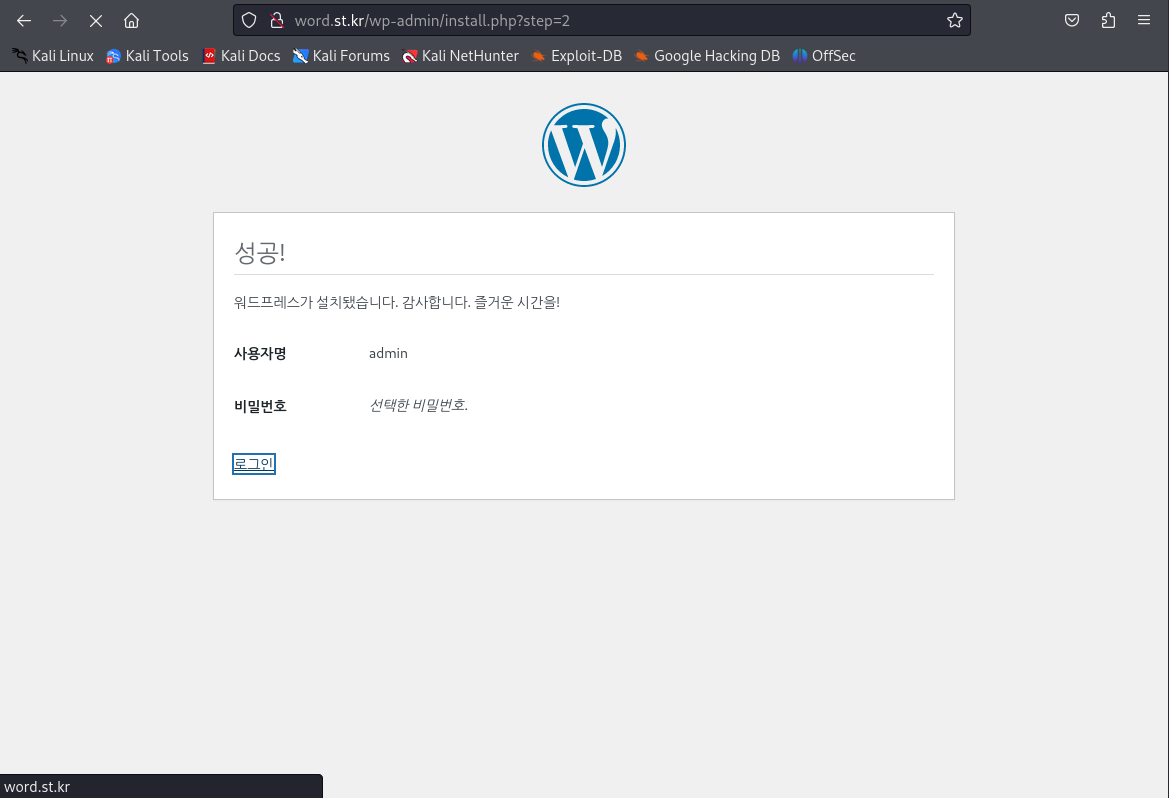Click the 로그인 login button
Image resolution: width=1169 pixels, height=798 pixels.
point(253,464)
